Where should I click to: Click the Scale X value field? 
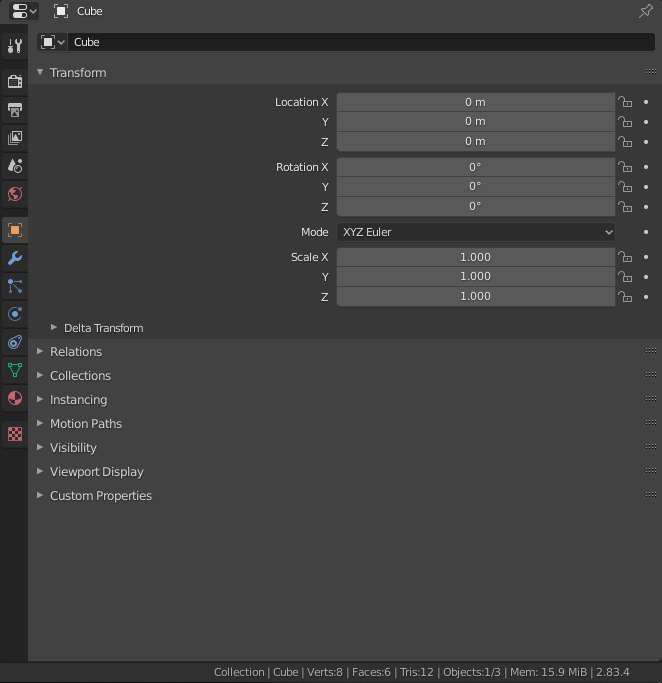(476, 257)
